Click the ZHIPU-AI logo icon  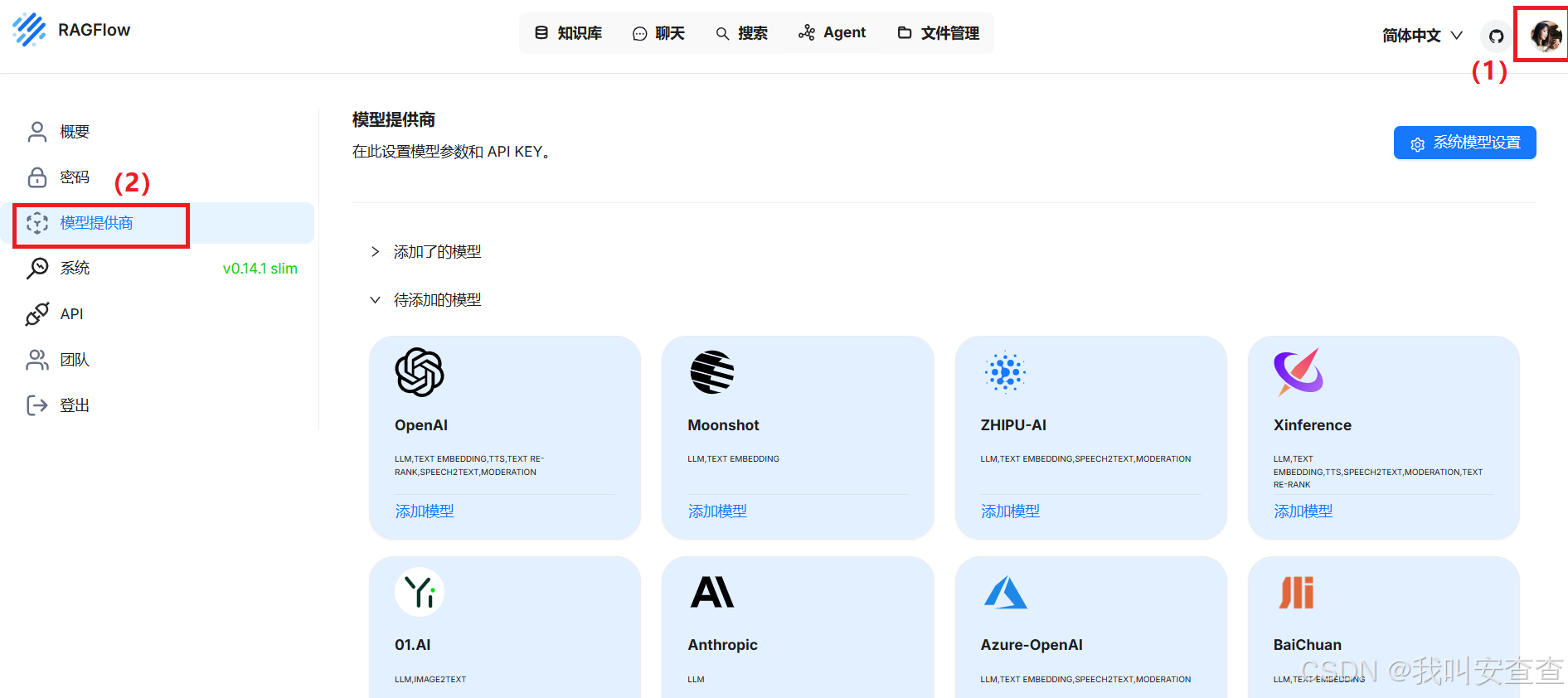(x=1005, y=372)
